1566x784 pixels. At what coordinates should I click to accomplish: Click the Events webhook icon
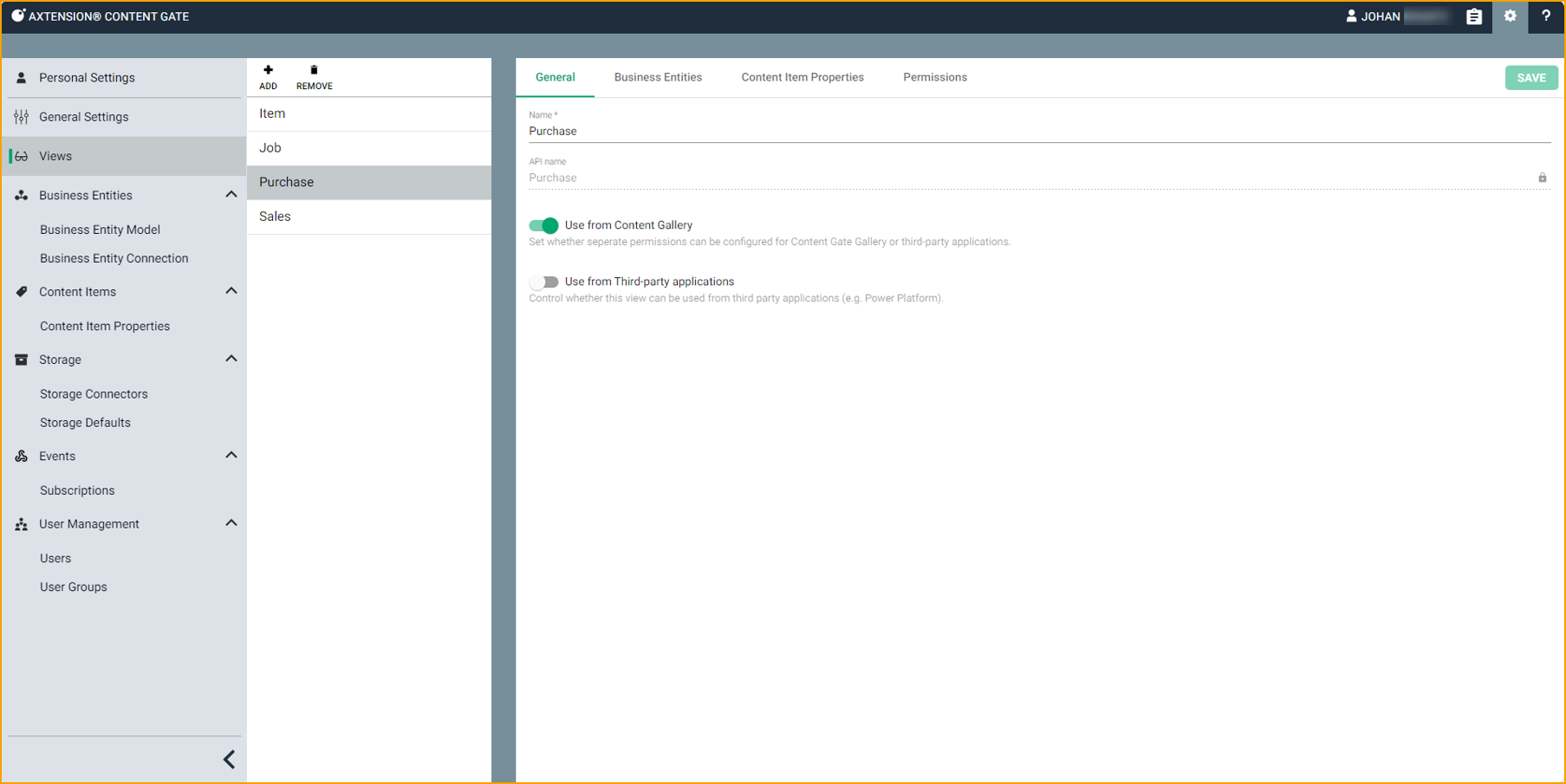pyautogui.click(x=22, y=457)
